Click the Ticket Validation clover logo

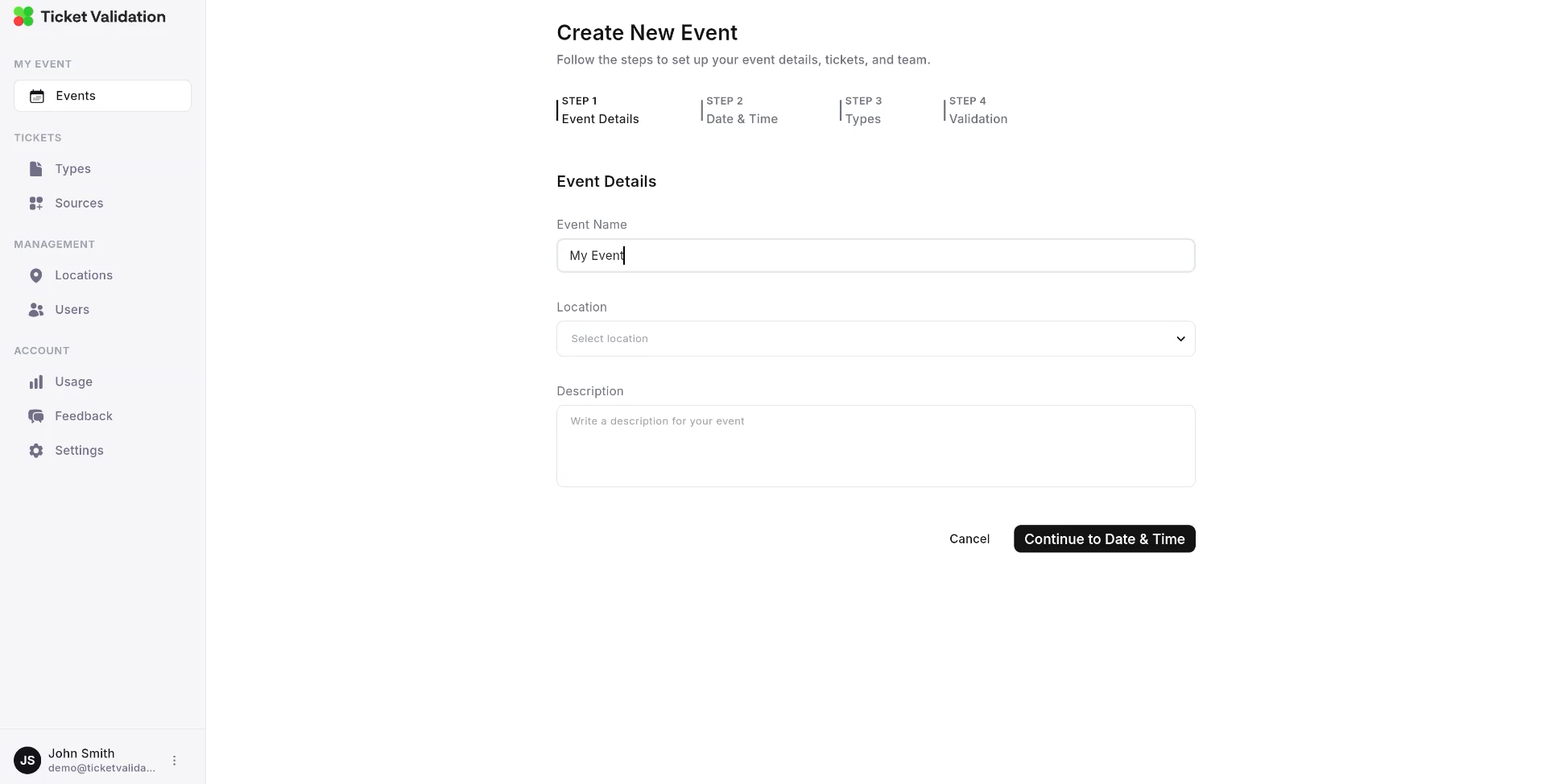click(23, 16)
